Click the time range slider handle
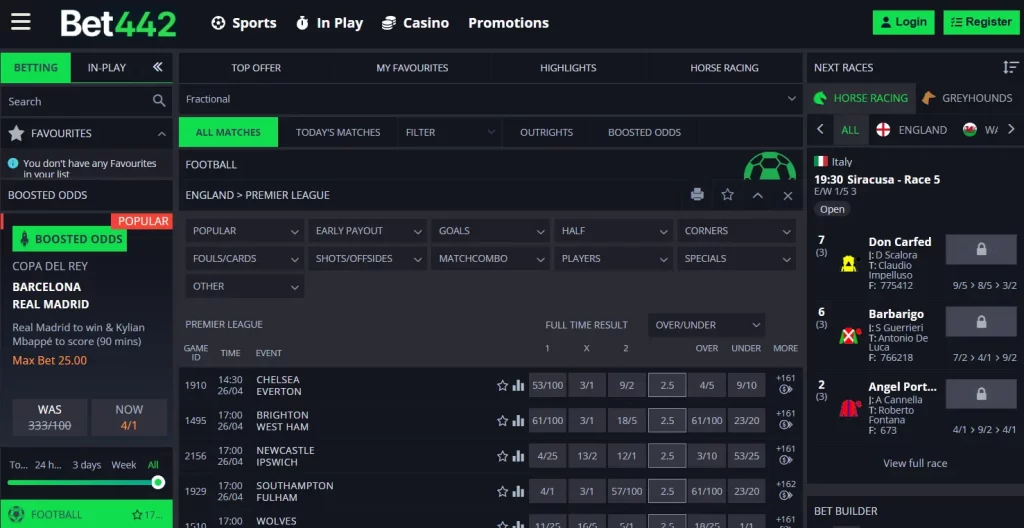The width and height of the screenshot is (1024, 528). (x=157, y=483)
